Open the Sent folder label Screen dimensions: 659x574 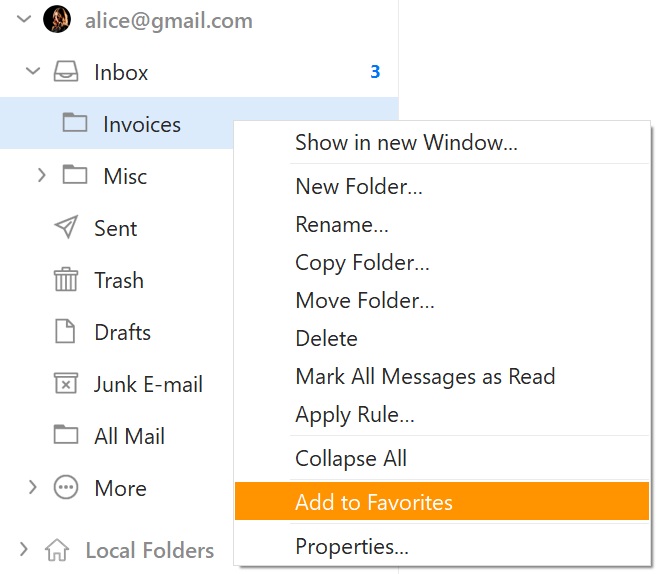[116, 229]
